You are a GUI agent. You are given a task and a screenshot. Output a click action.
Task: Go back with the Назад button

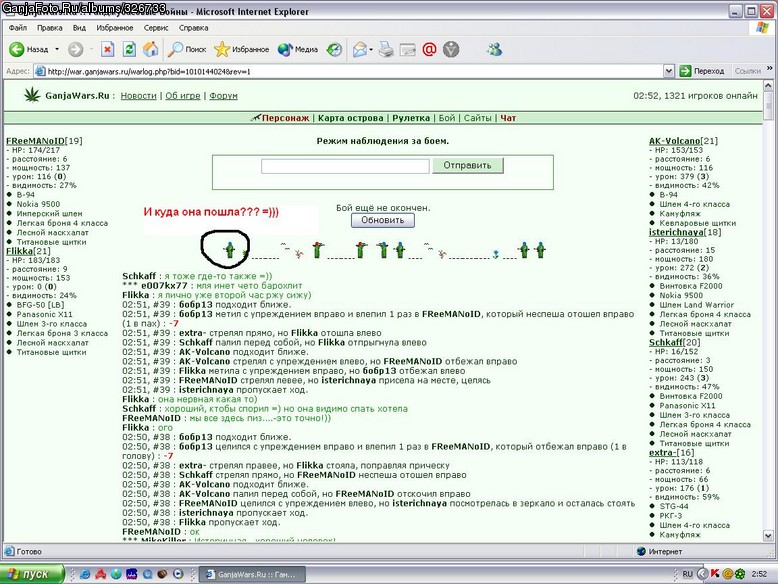click(29, 49)
